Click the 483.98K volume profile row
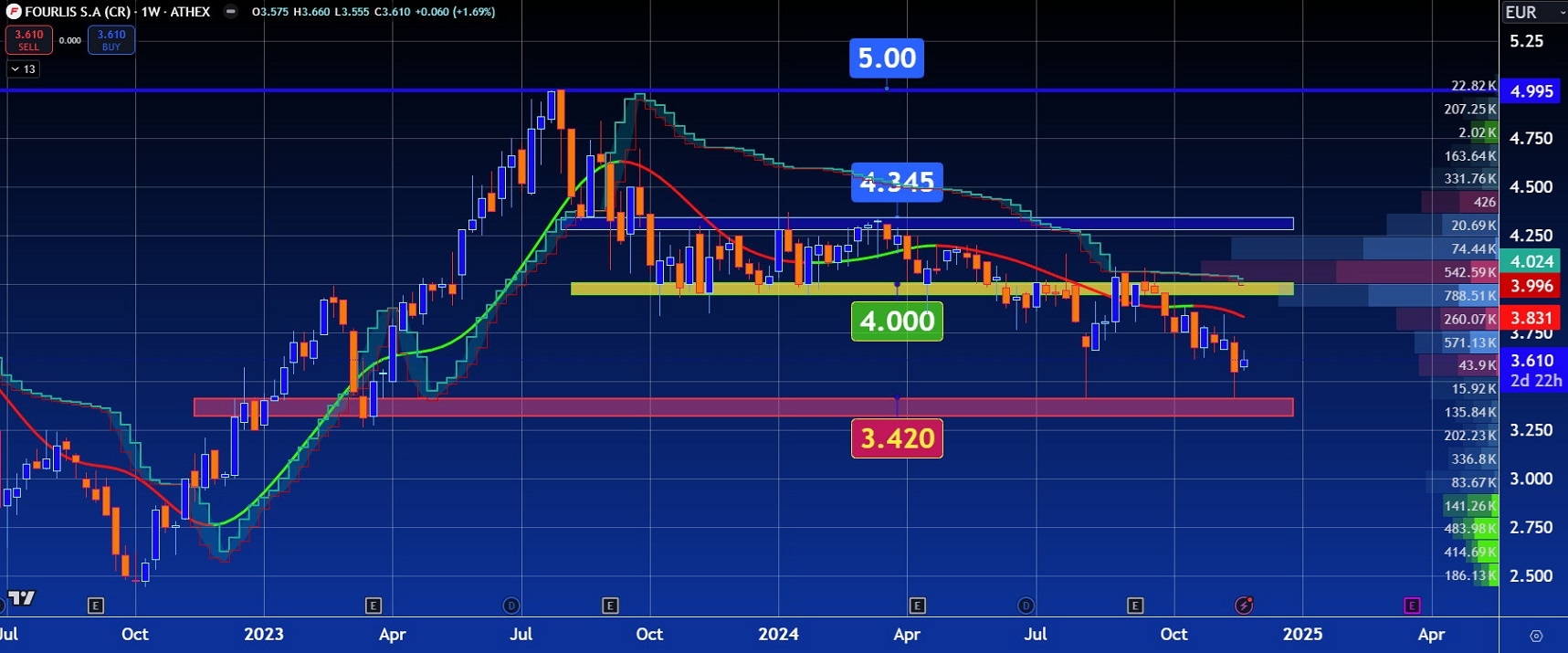The width and height of the screenshot is (1568, 653). tap(1470, 529)
